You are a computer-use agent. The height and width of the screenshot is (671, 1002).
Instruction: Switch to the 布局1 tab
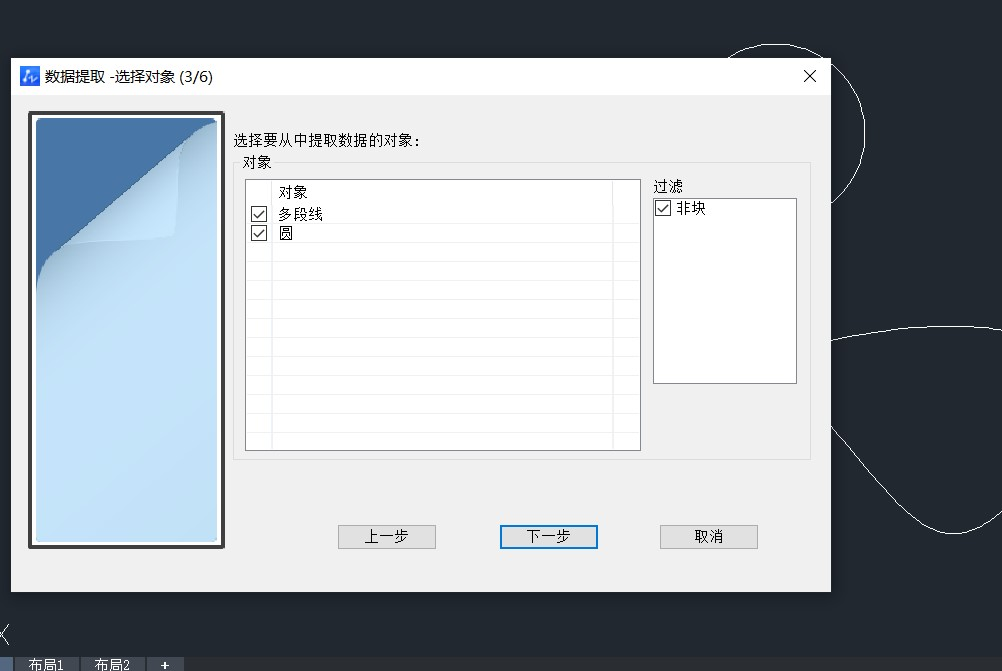[46, 664]
